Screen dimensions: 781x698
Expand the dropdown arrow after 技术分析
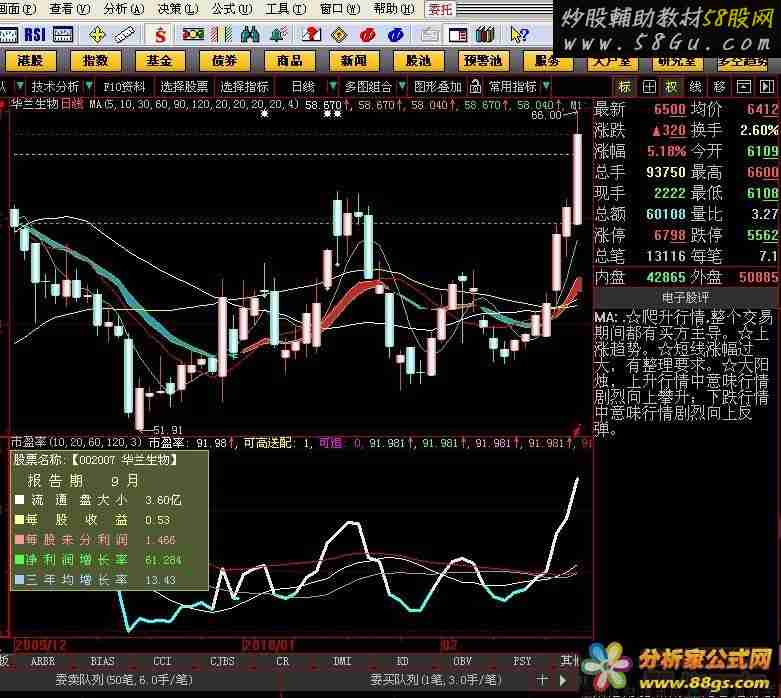[89, 86]
